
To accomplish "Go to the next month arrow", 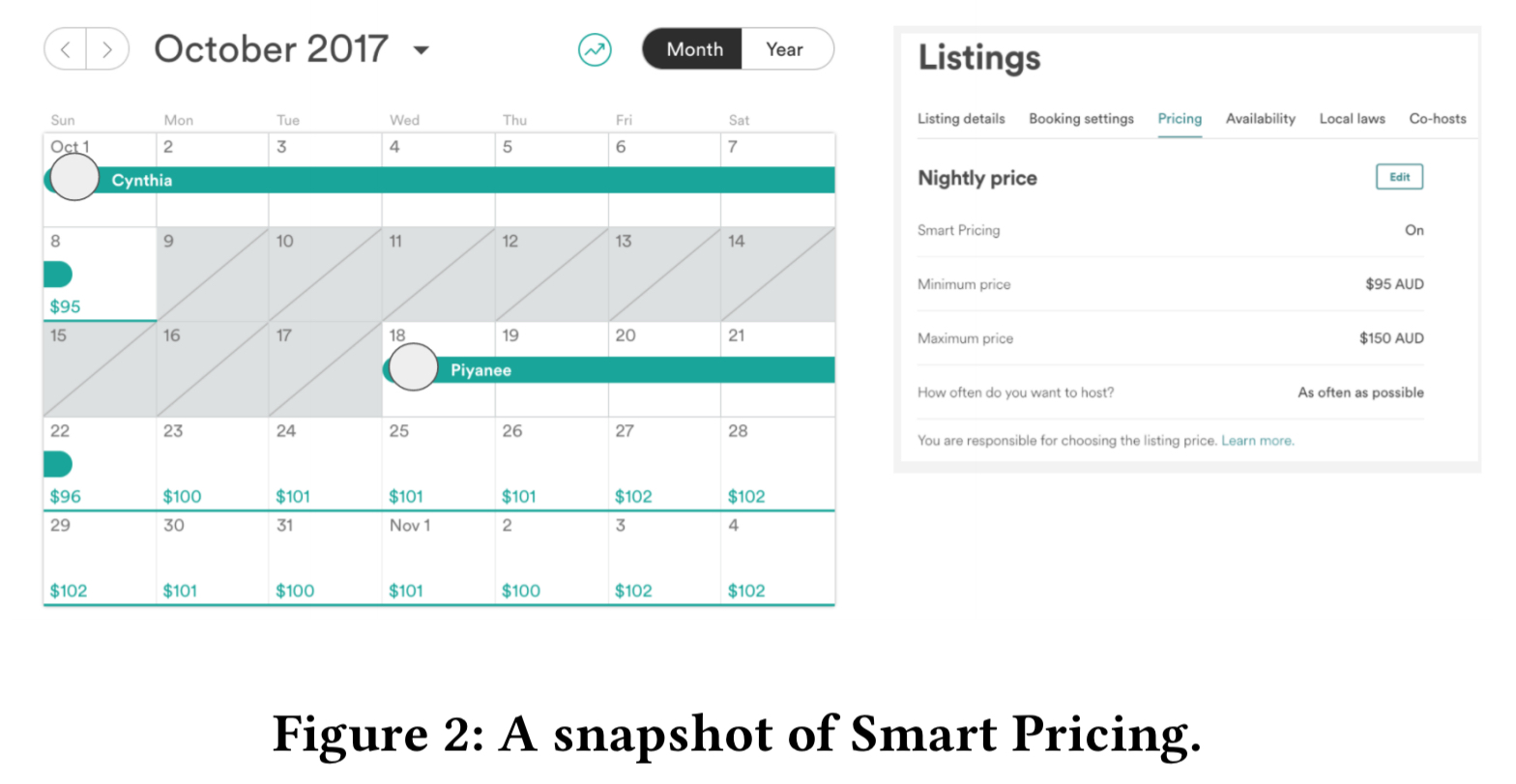I will point(107,49).
